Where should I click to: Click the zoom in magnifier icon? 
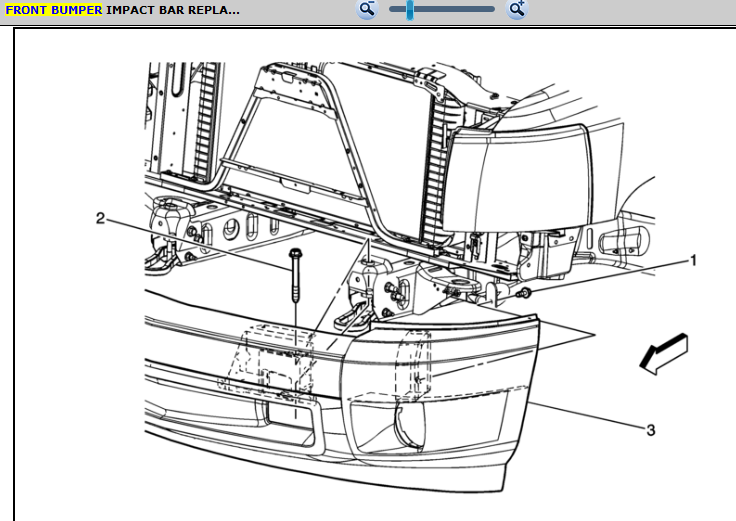(x=517, y=9)
